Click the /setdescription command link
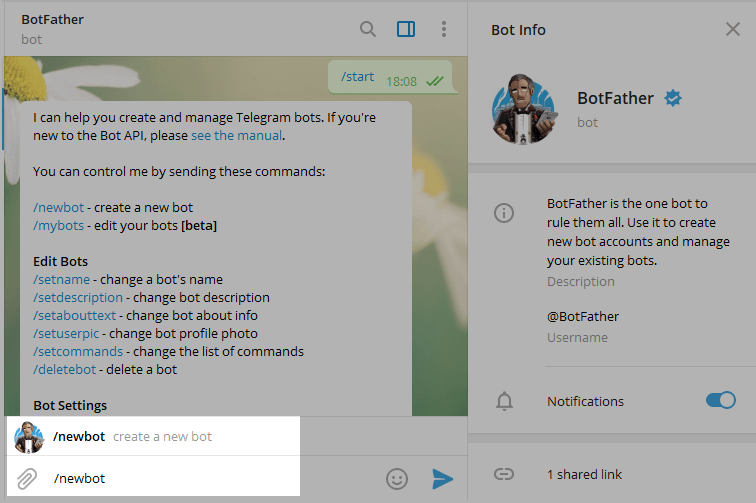Image resolution: width=756 pixels, height=503 pixels. (78, 297)
